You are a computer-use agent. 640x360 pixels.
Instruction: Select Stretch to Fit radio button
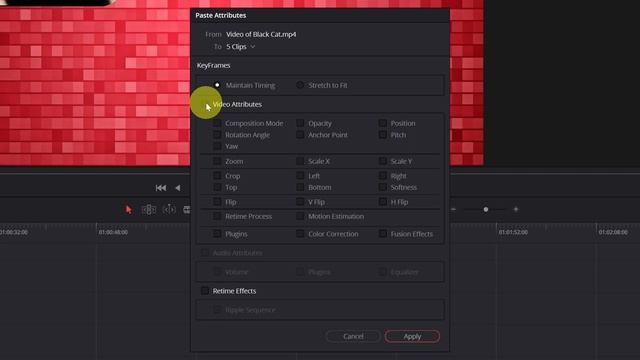tap(300, 85)
